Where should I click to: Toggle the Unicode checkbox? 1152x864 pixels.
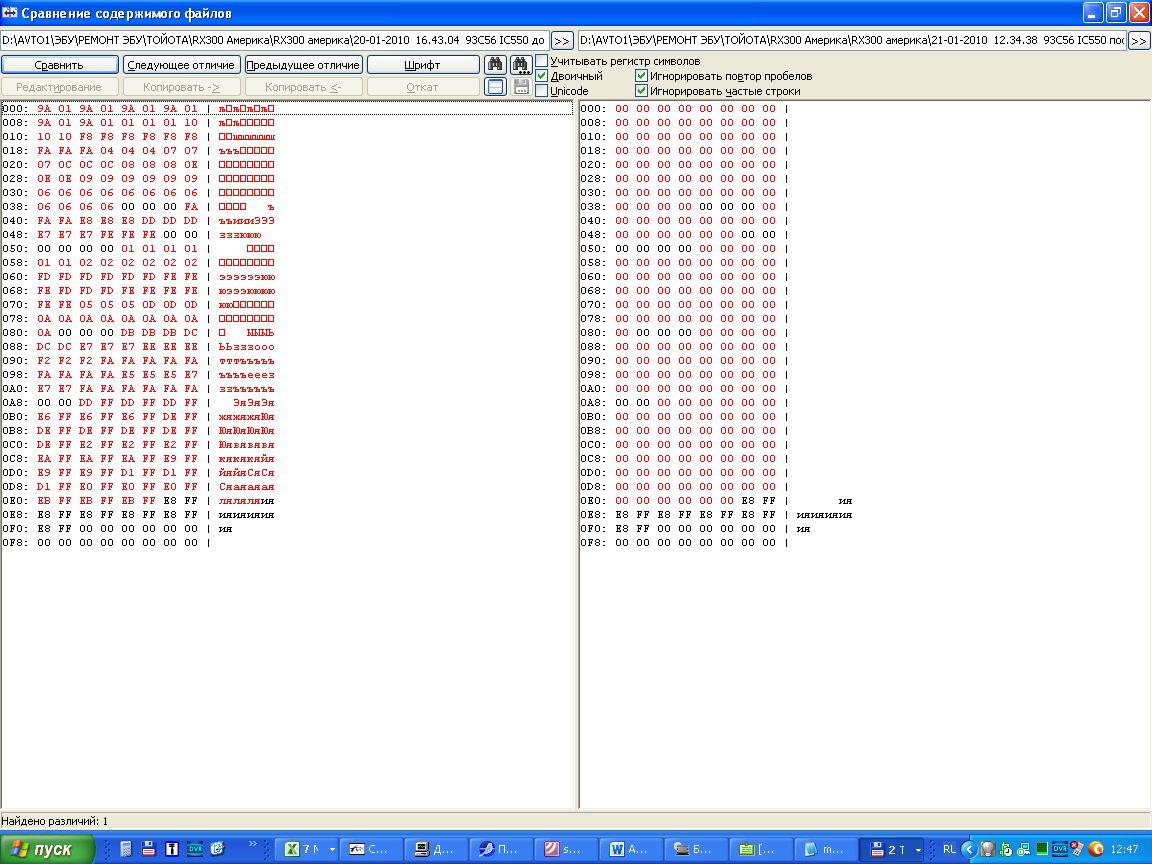pos(542,91)
